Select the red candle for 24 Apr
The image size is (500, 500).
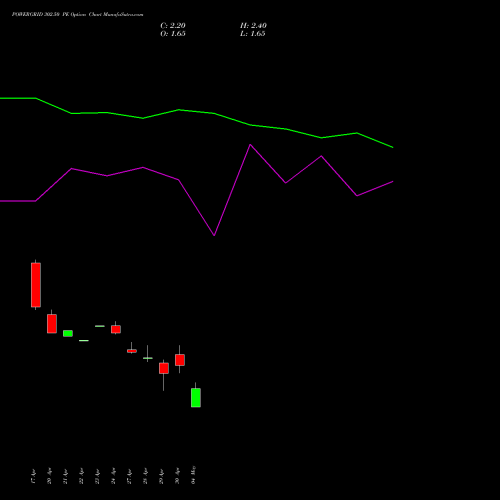pos(116,329)
